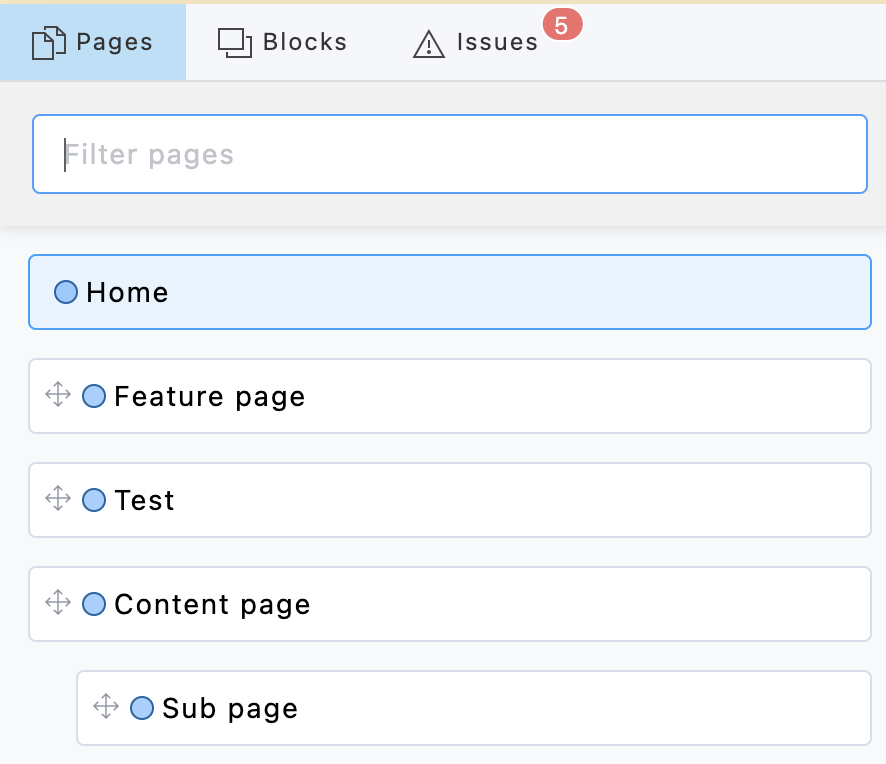Click the Sub page status circle
Screen dimensions: 886x764
tap(142, 708)
